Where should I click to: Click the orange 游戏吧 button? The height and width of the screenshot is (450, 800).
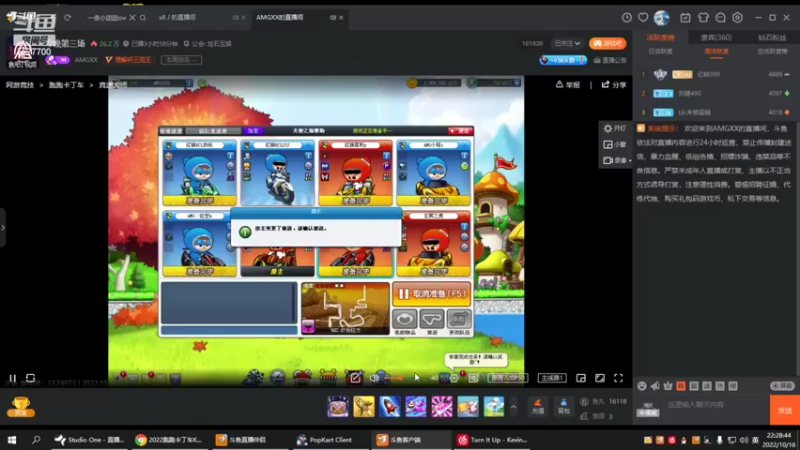tap(608, 44)
